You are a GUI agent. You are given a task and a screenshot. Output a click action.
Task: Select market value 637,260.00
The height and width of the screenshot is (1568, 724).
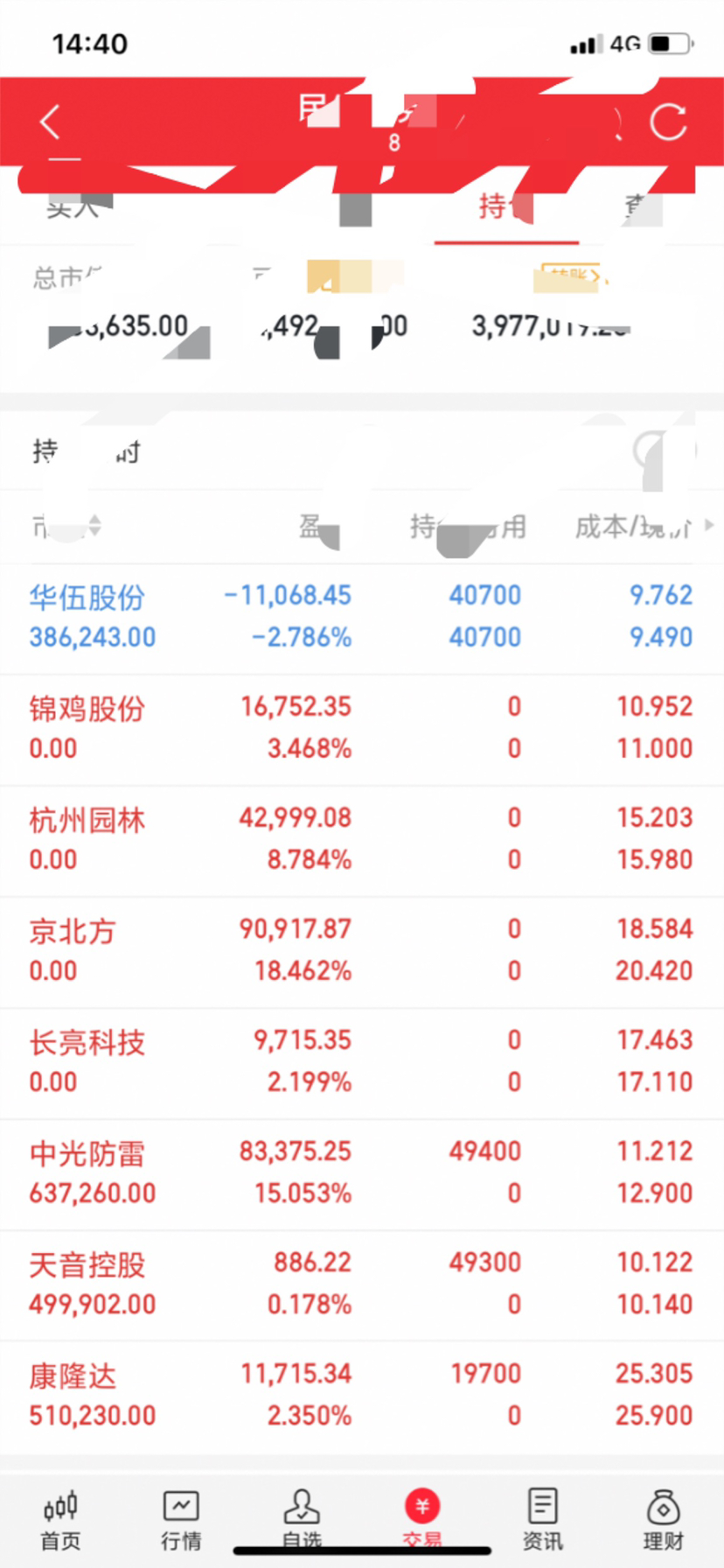pos(93,1193)
